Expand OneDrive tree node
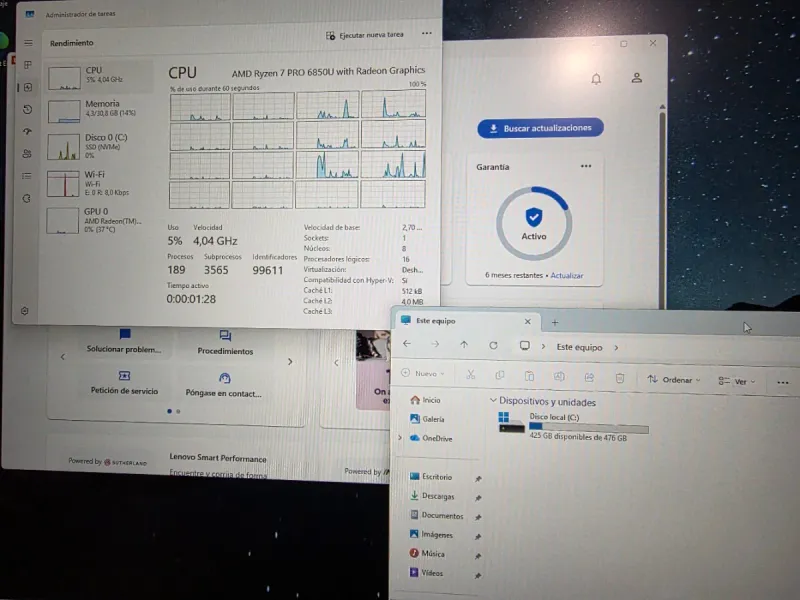Screen dimensions: 800x600 [x=400, y=438]
